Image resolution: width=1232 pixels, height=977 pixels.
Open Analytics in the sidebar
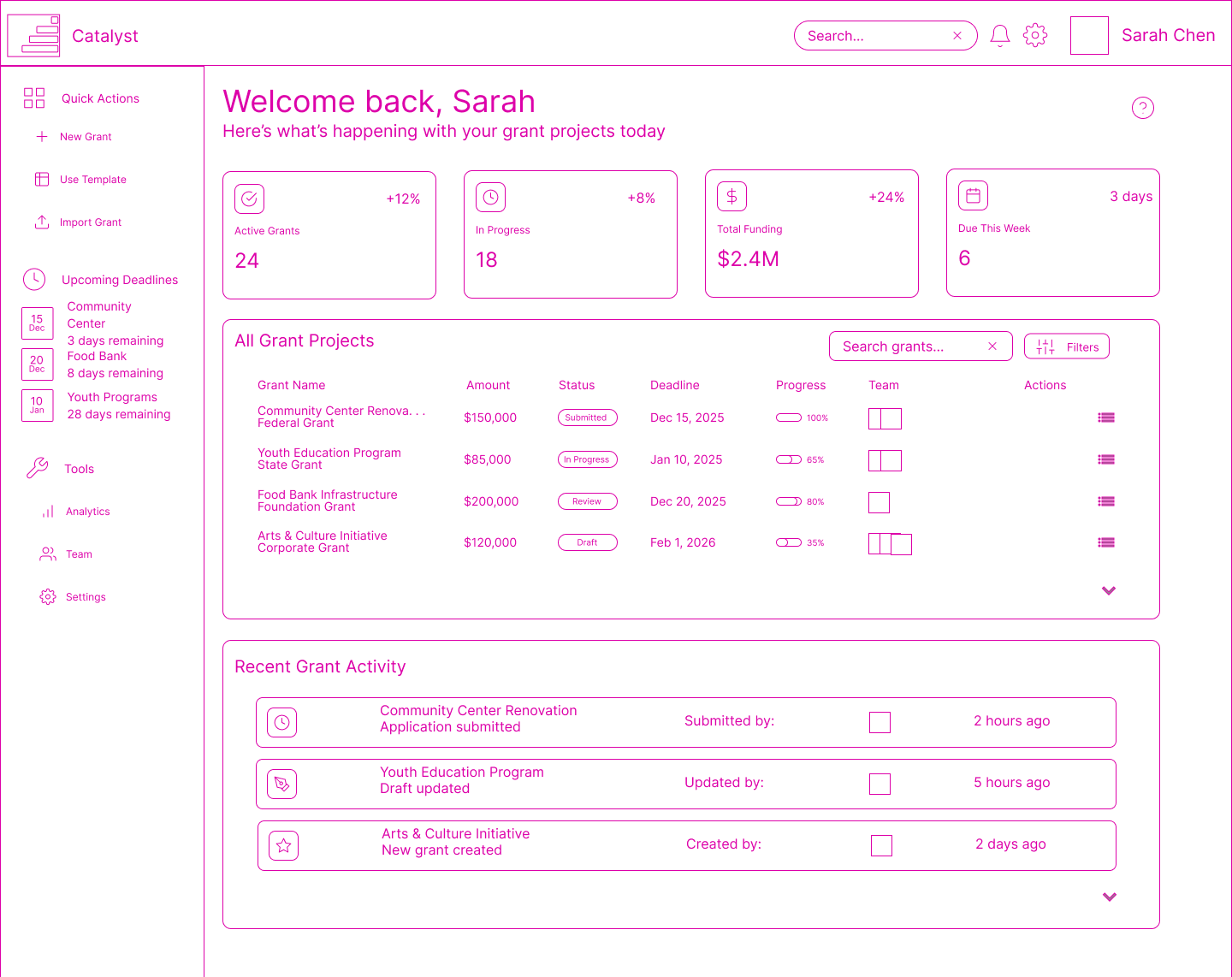point(87,512)
